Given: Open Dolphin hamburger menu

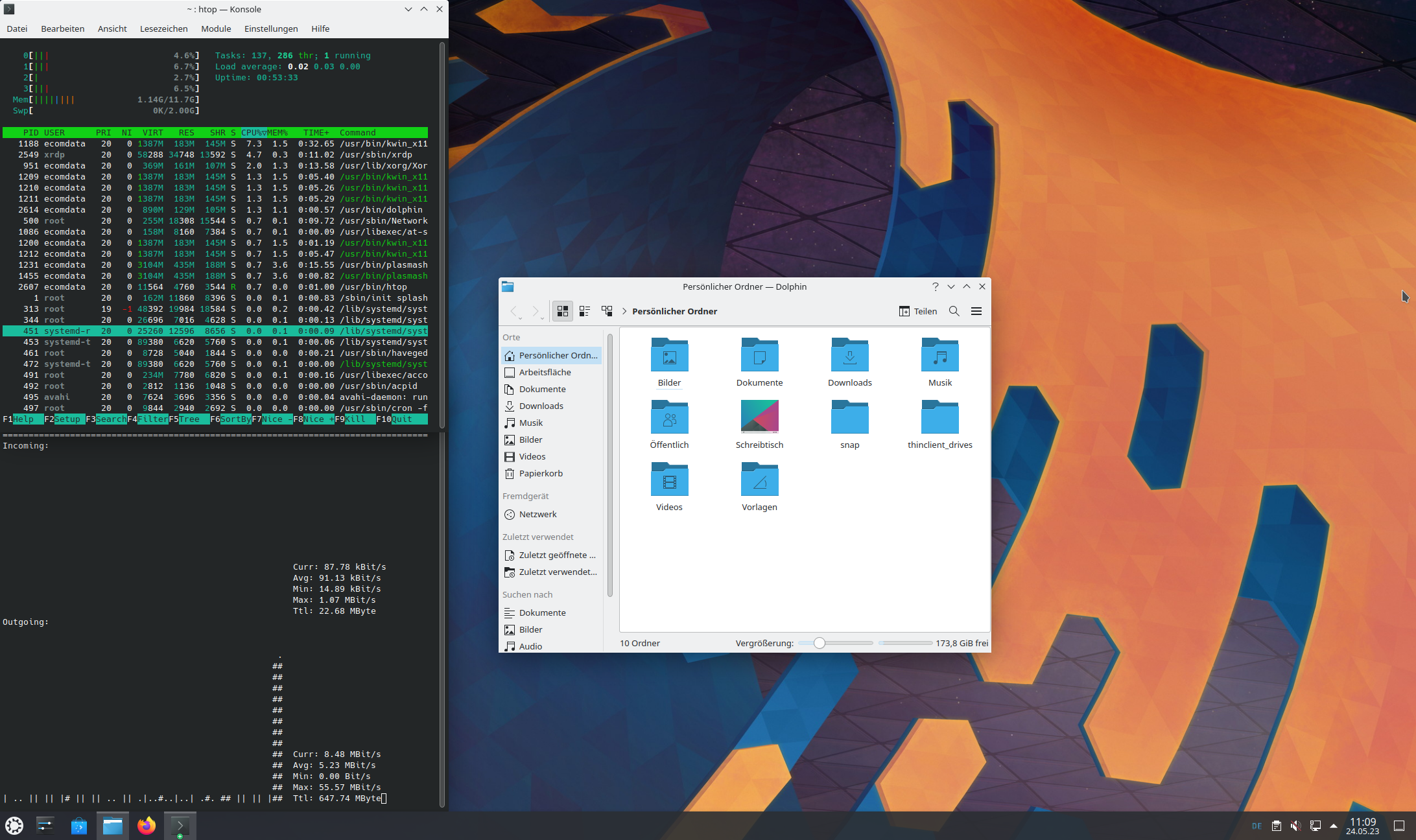Looking at the screenshot, I should pyautogui.click(x=976, y=311).
